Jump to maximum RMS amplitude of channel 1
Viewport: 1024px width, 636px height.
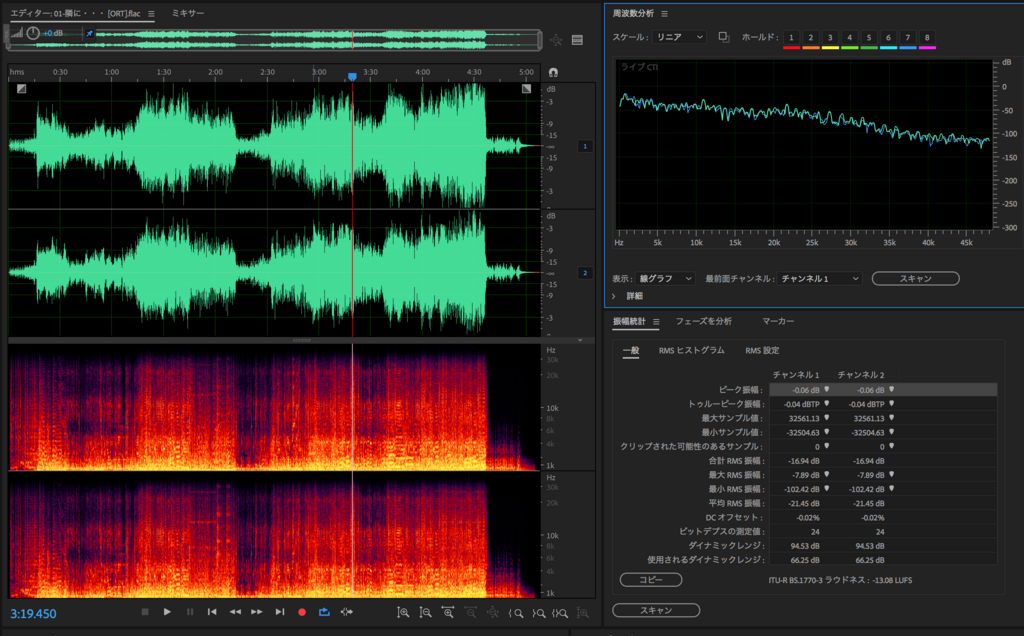click(827, 475)
